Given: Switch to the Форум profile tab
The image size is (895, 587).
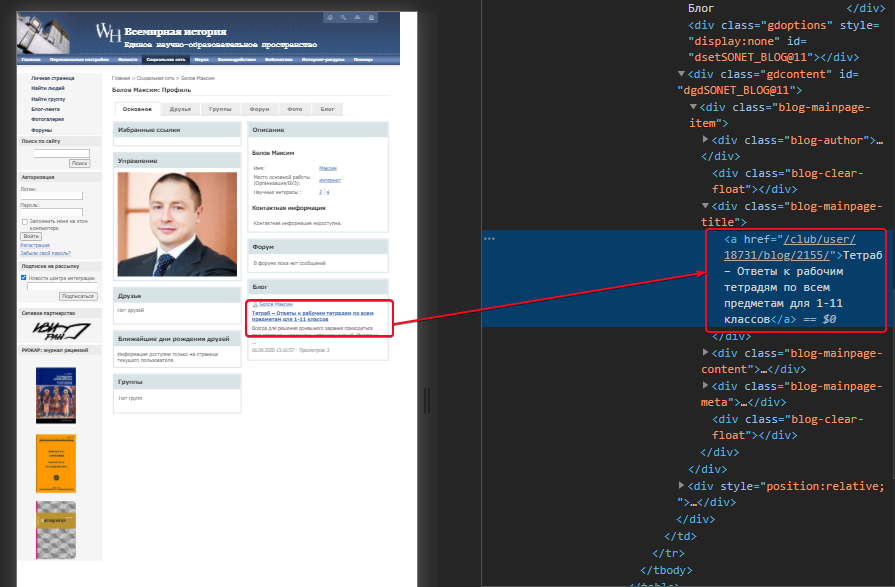Looking at the screenshot, I should pos(259,109).
